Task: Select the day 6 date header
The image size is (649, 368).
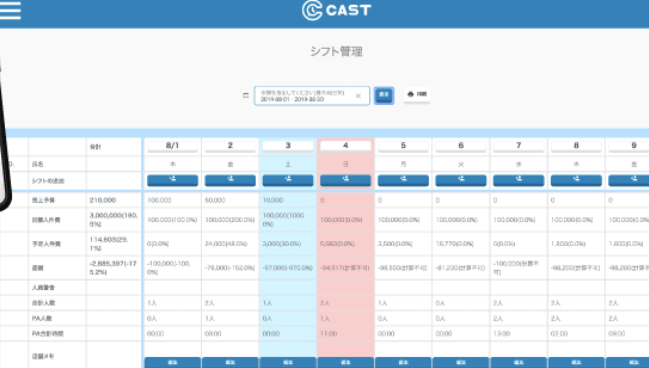Action: click(x=461, y=146)
